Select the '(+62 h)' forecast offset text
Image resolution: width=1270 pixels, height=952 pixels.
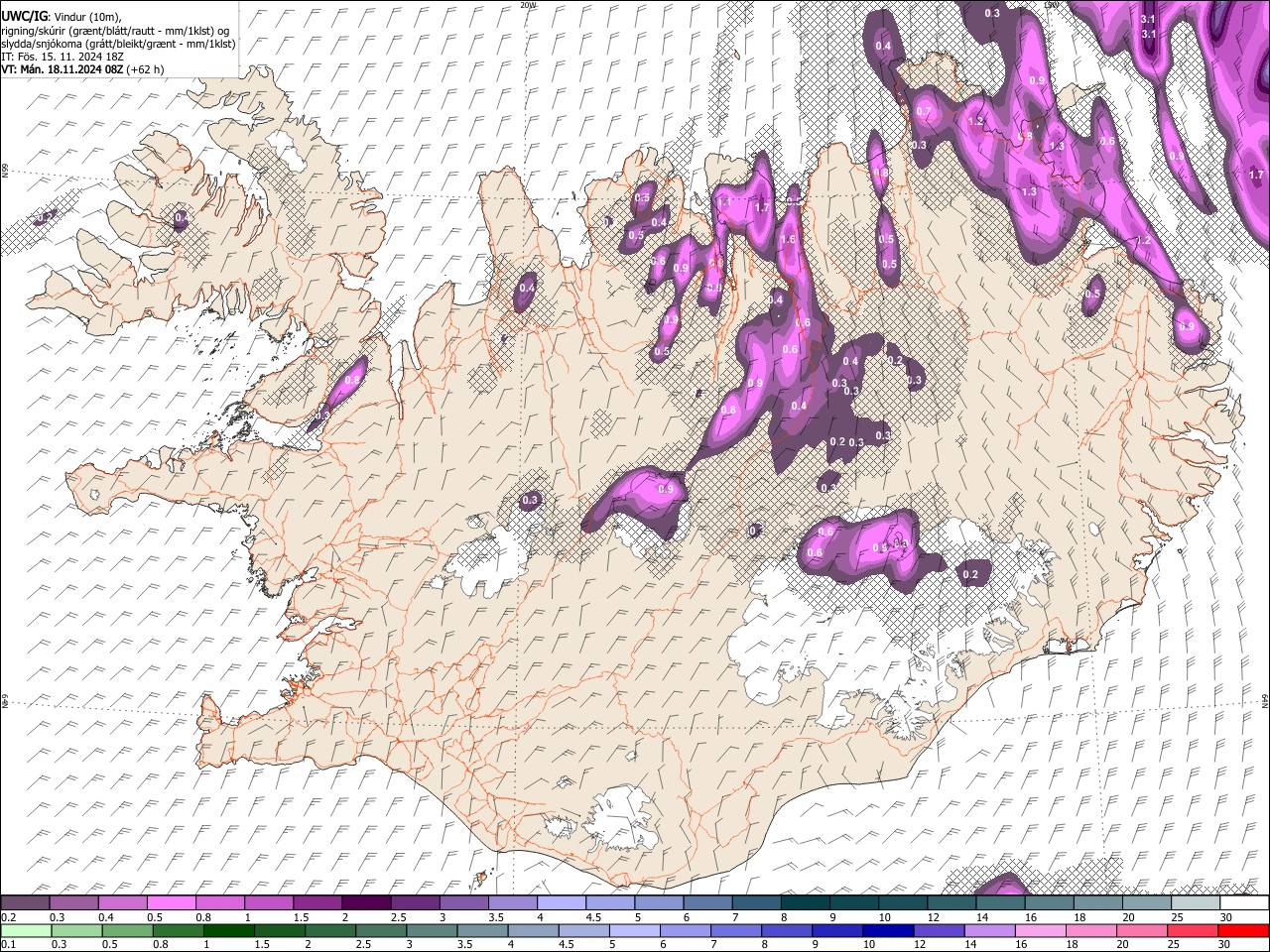coord(144,69)
